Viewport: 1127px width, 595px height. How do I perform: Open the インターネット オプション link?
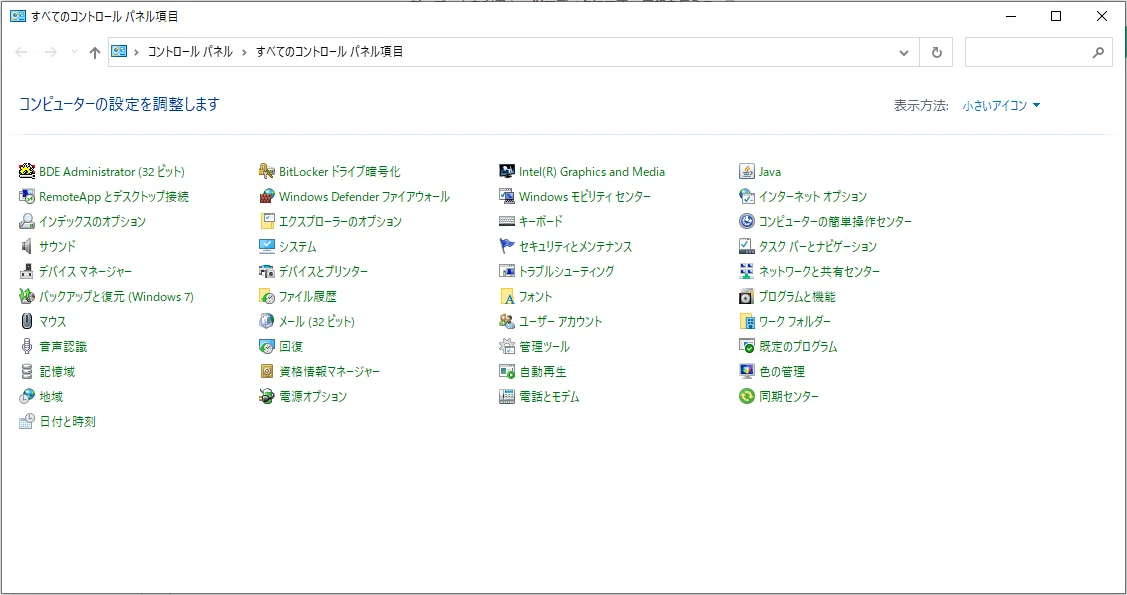coord(813,196)
